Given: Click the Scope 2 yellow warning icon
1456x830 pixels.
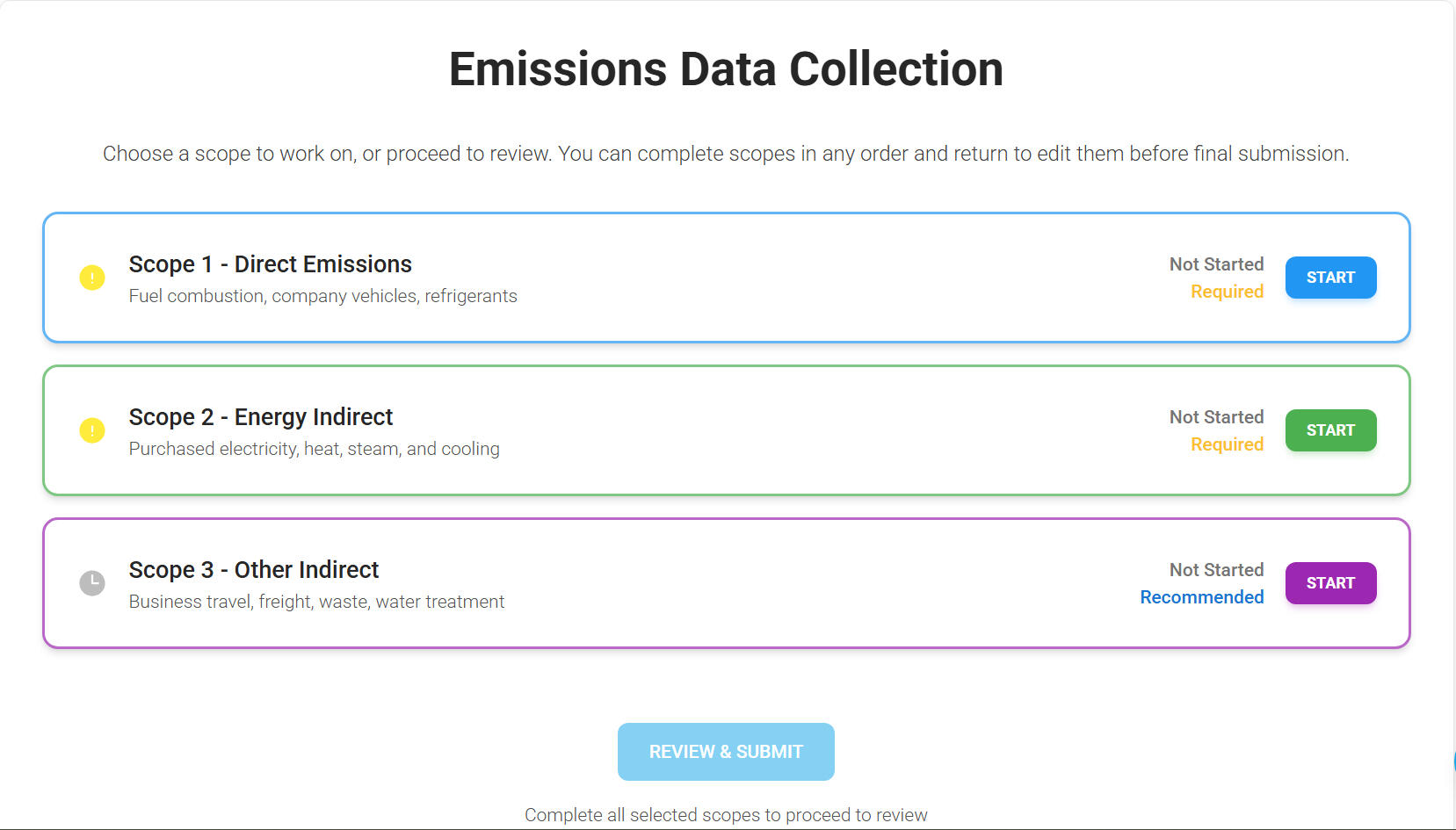Looking at the screenshot, I should (92, 430).
